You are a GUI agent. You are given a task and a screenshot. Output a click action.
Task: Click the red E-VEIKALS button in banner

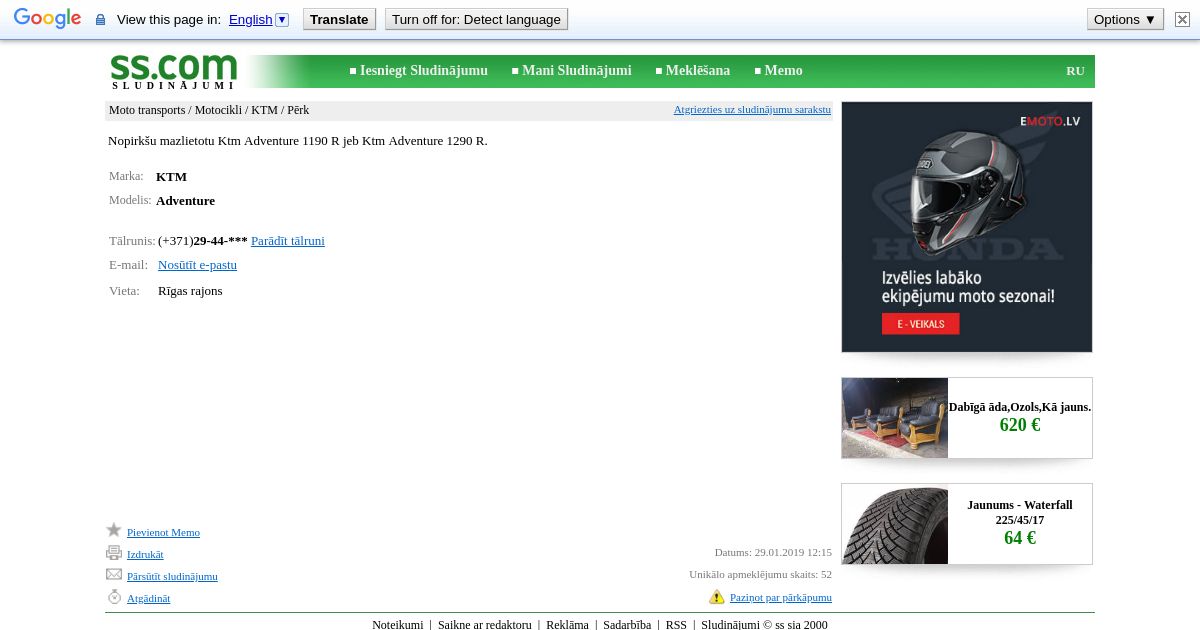(x=920, y=324)
